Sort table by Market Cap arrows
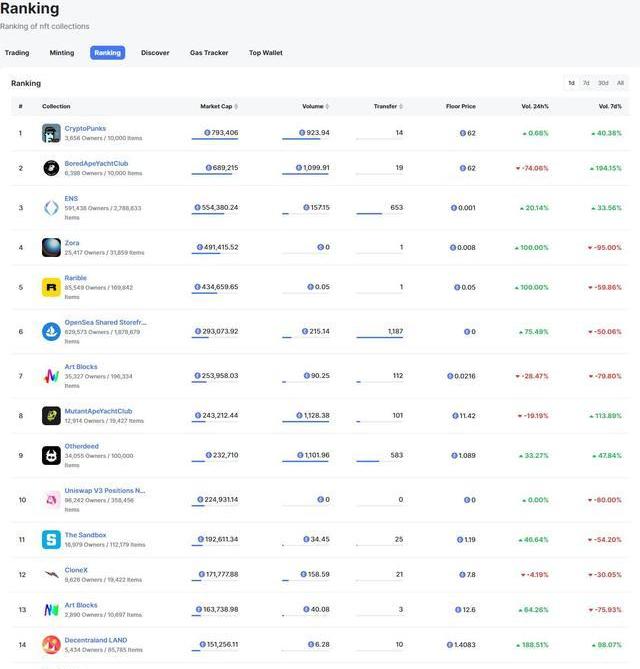640x669 pixels. (236, 106)
